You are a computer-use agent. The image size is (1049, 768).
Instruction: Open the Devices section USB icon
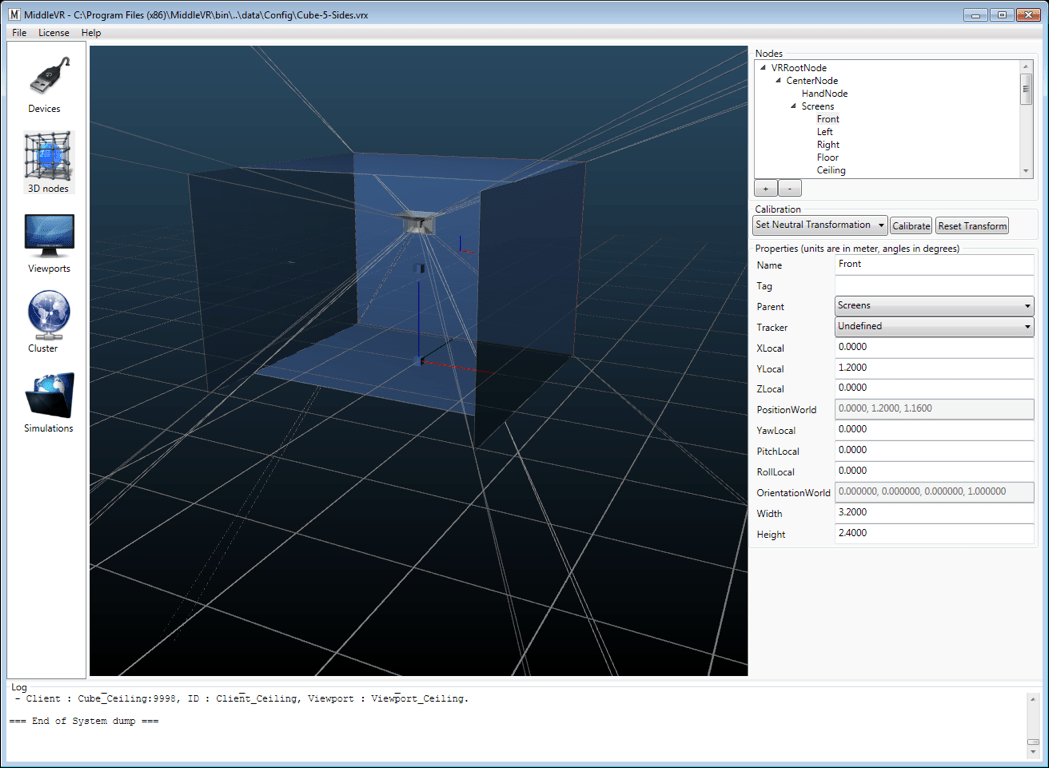tap(50, 75)
